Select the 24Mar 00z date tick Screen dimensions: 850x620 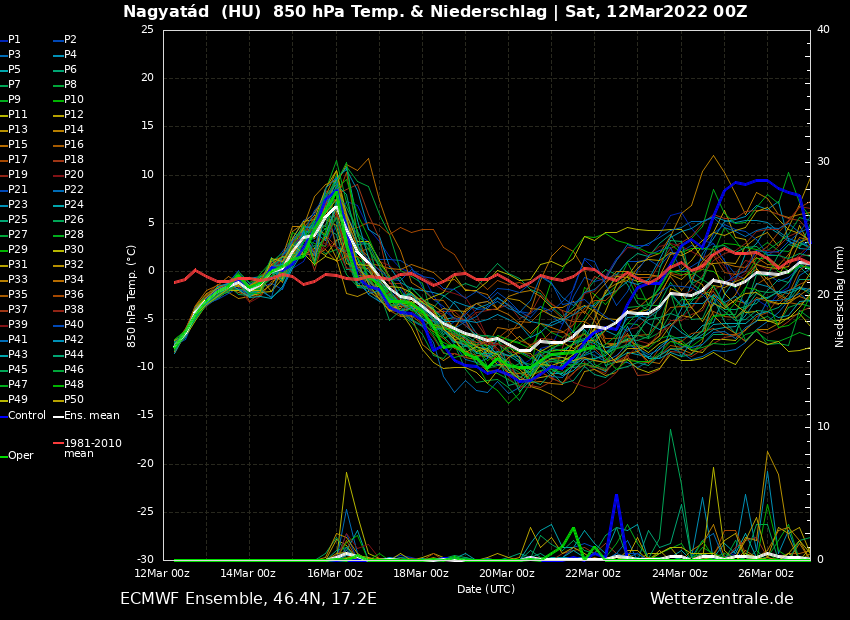[680, 573]
